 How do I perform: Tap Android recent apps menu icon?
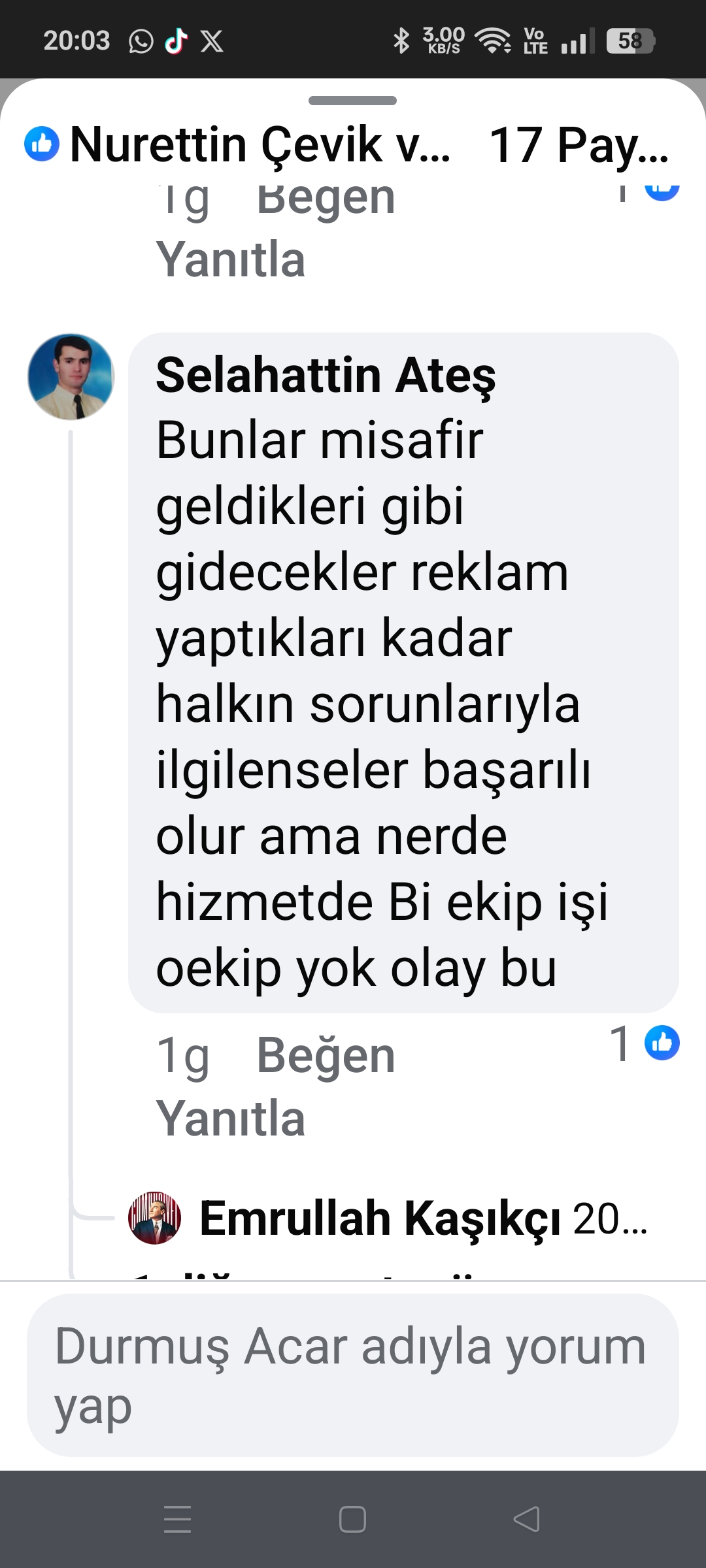pyautogui.click(x=177, y=1519)
